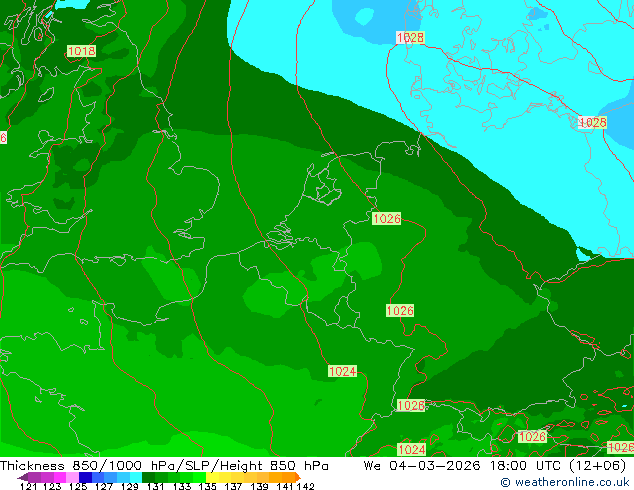Click the orange arrow at the legend's 142 end
Image resolution: width=634 pixels, height=490 pixels.
(298, 477)
